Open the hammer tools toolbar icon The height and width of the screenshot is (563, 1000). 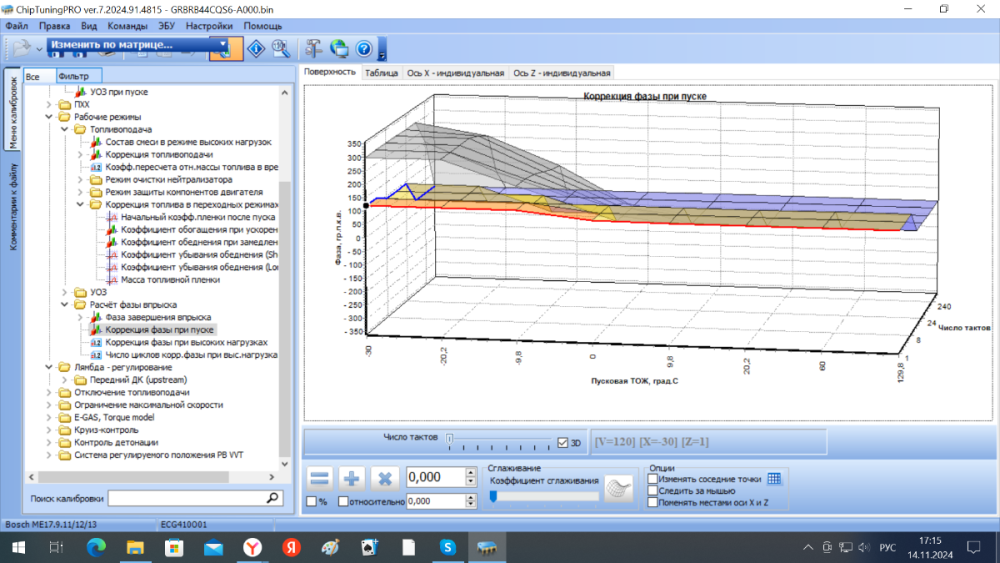(x=313, y=47)
